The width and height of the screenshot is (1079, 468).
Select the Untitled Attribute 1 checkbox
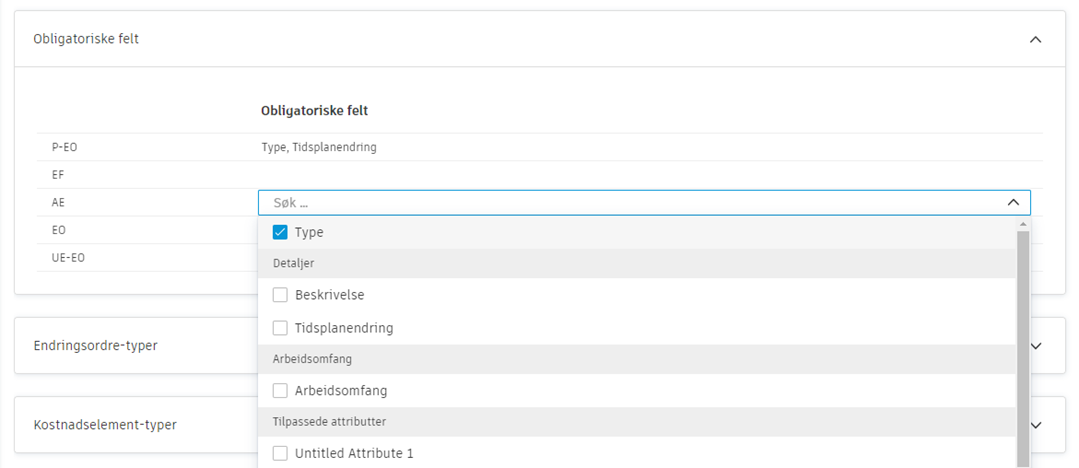[280, 454]
